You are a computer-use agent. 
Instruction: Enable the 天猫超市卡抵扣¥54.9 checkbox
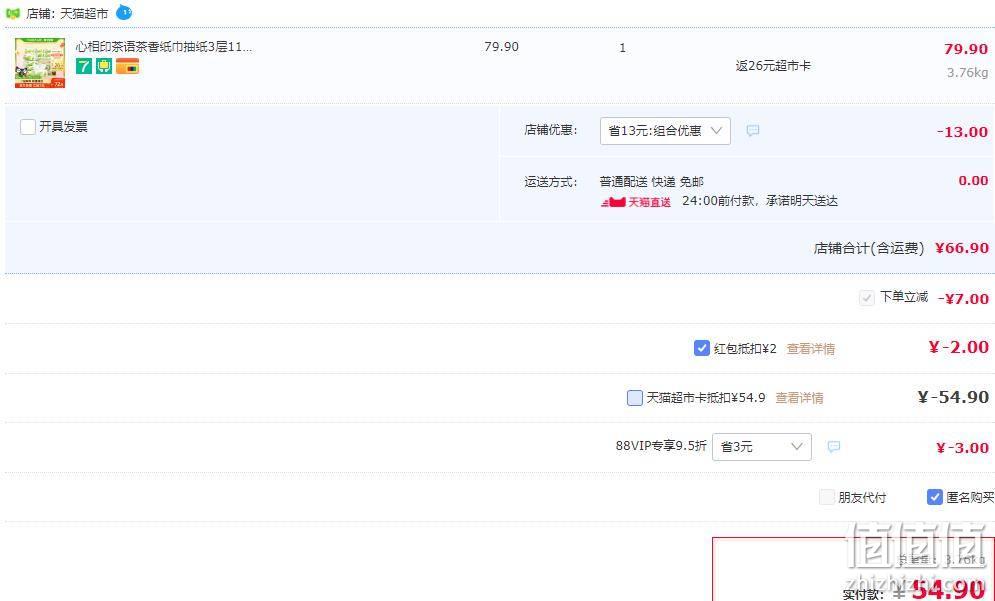635,398
